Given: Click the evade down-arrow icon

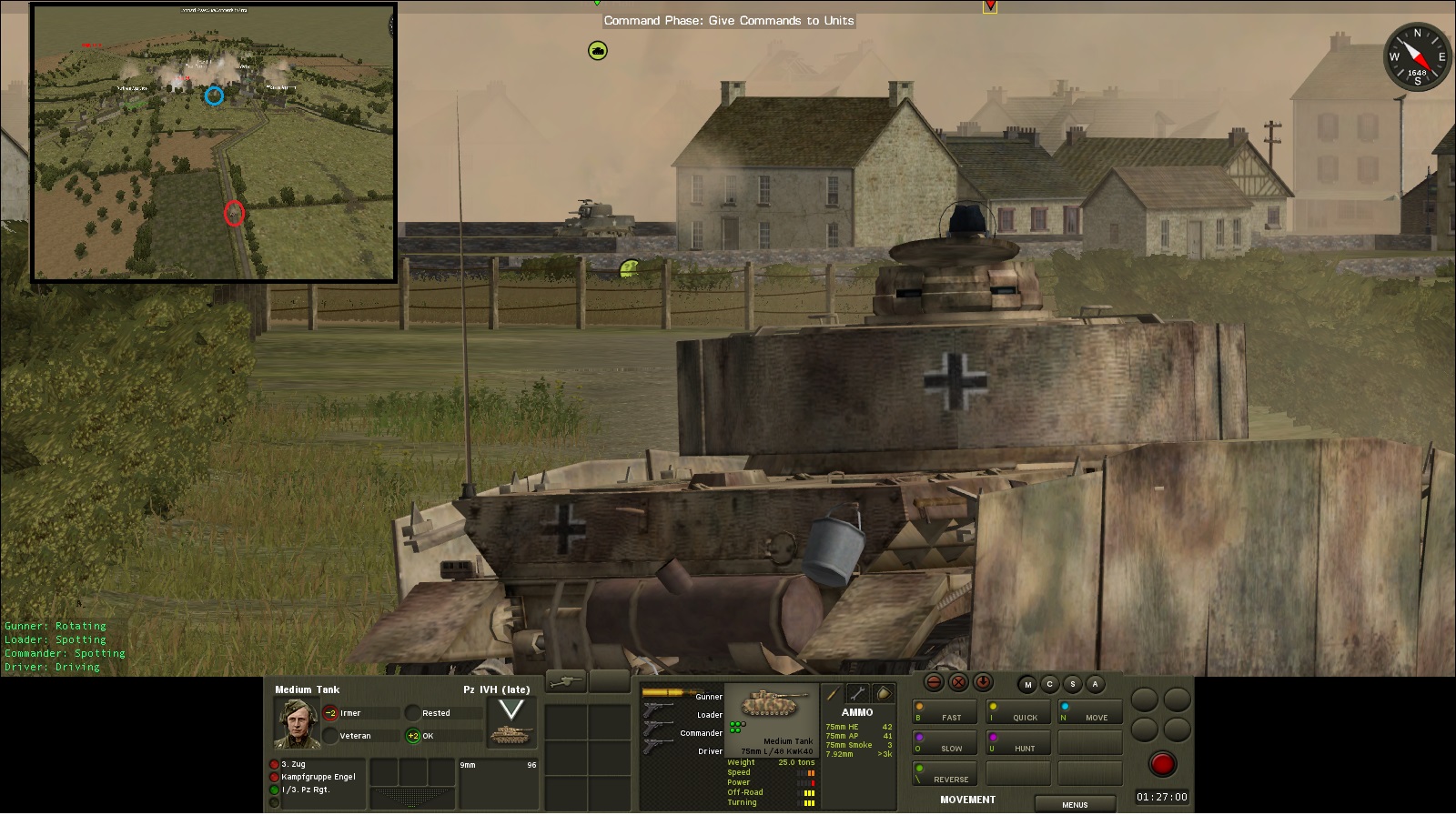Looking at the screenshot, I should (983, 682).
